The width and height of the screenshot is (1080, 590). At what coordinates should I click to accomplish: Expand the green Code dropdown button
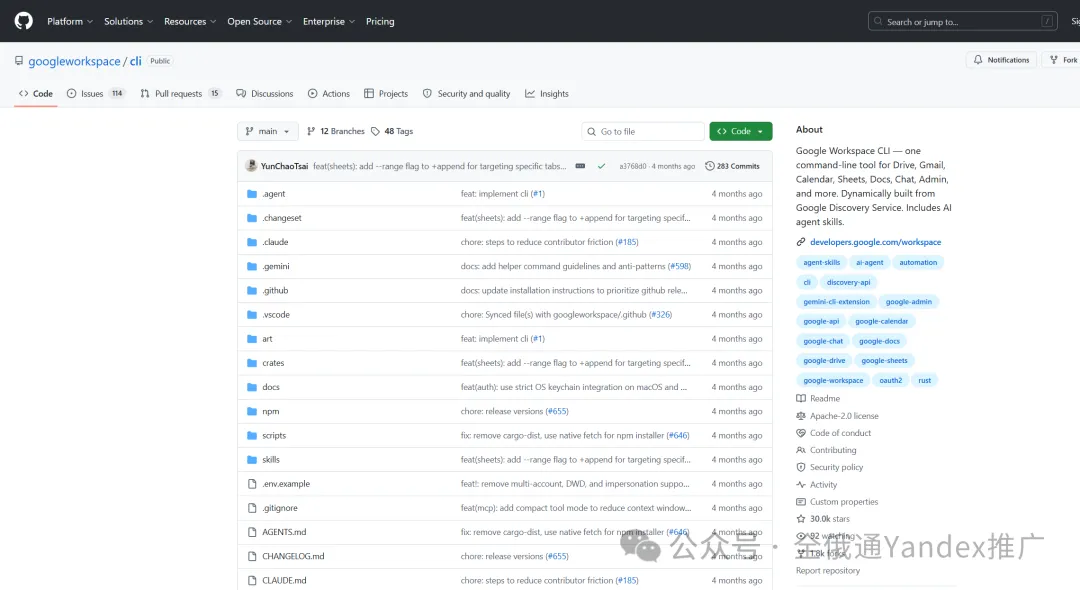740,131
